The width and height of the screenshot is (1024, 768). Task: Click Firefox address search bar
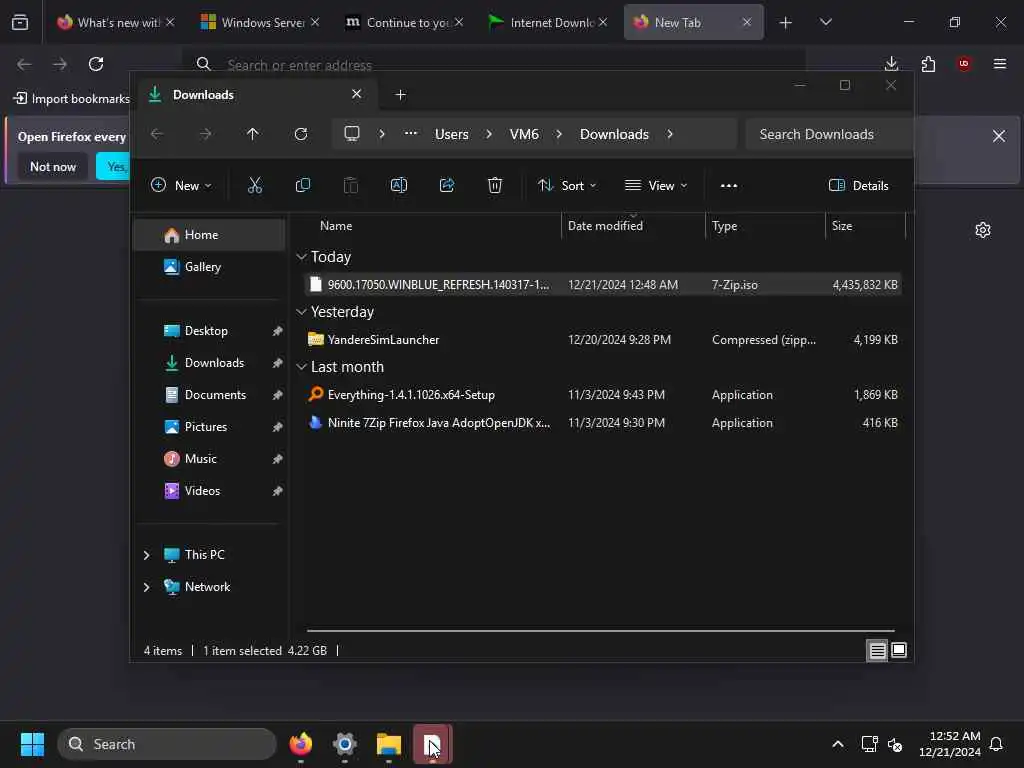pyautogui.click(x=494, y=64)
